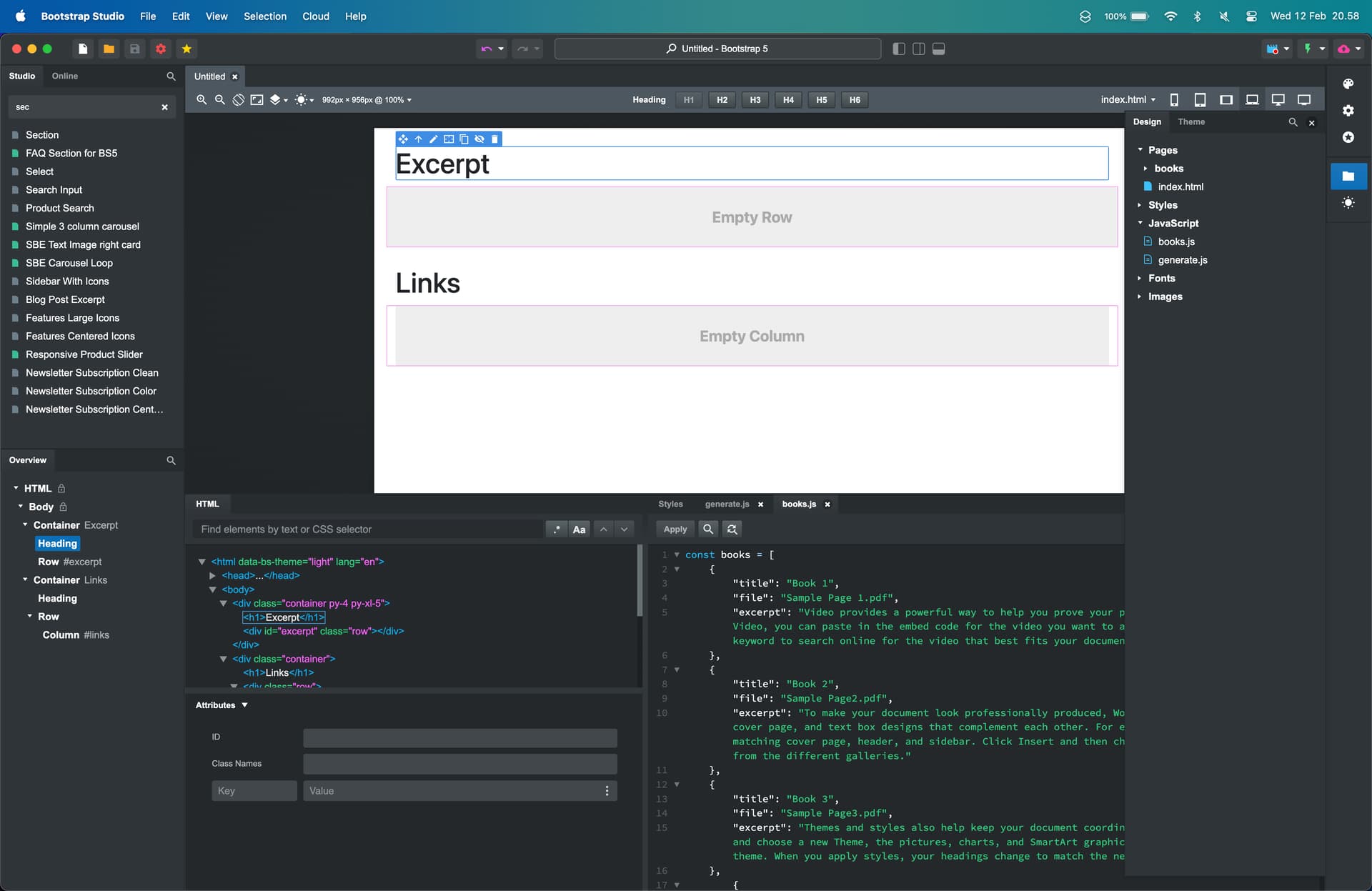The height and width of the screenshot is (891, 1372).
Task: Open the light/dark theme sun dropdown
Action: [x=304, y=100]
